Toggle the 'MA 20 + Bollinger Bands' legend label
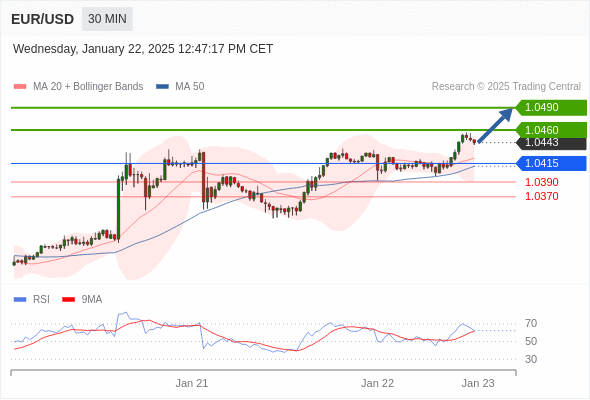The width and height of the screenshot is (590, 400). click(88, 87)
